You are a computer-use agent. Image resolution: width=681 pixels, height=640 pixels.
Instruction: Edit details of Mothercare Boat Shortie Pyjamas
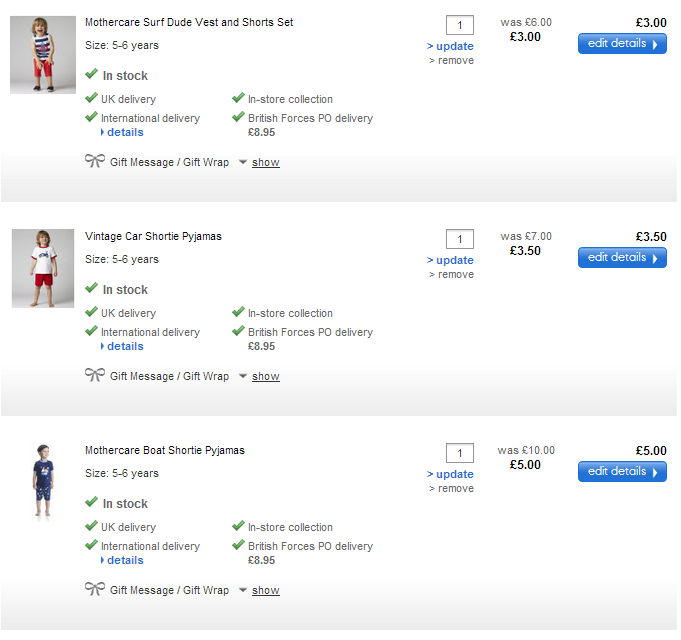coord(622,472)
